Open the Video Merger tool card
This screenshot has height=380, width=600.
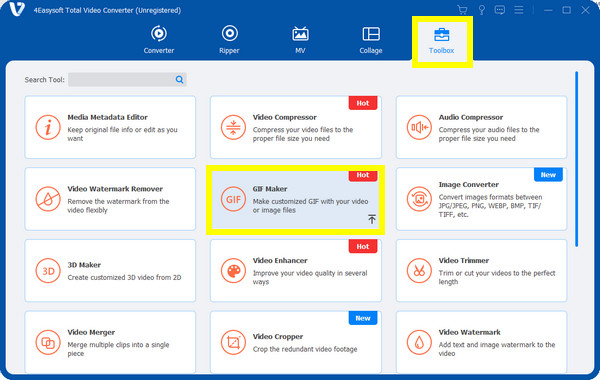point(110,342)
